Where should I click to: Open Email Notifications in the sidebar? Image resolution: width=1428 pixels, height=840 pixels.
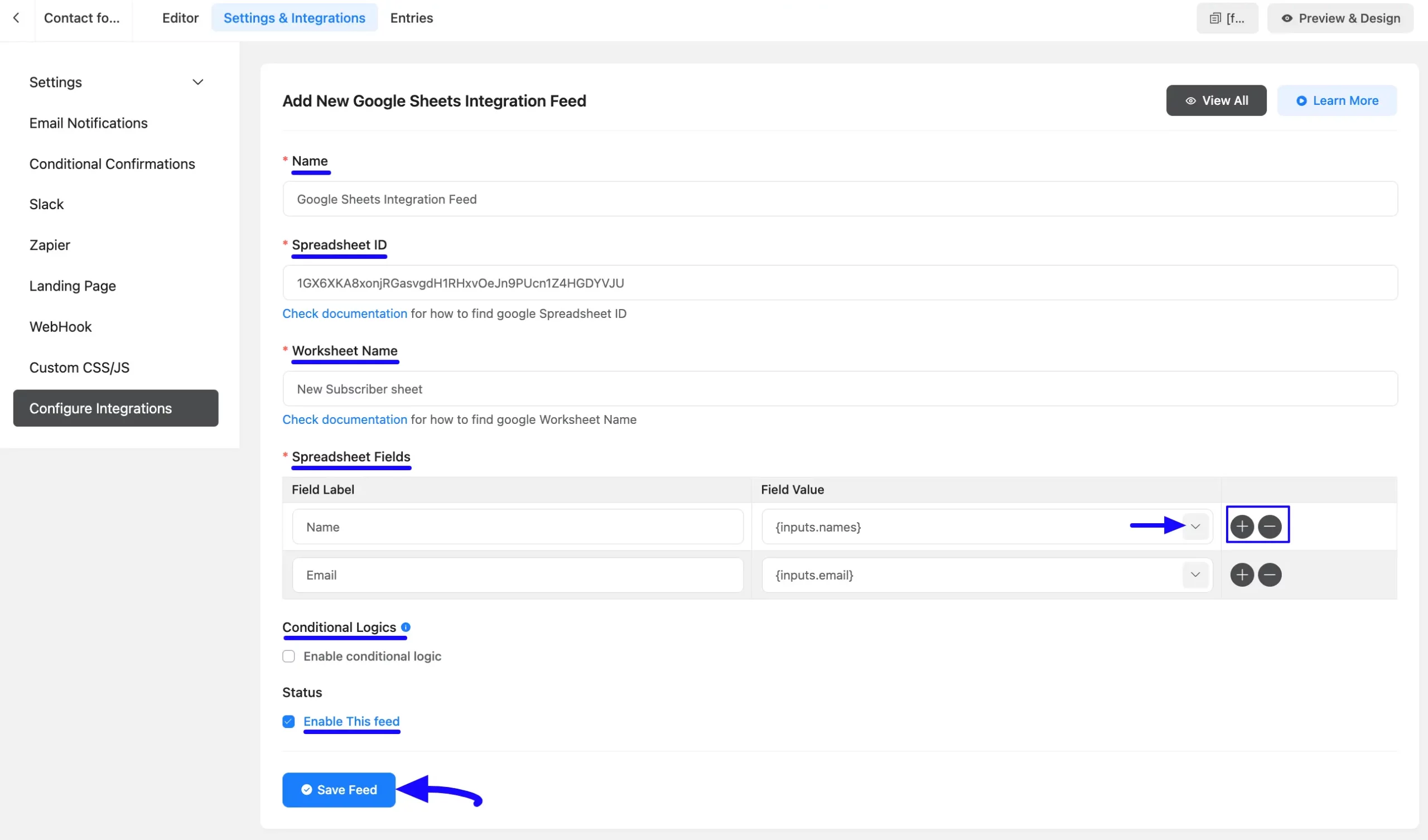[88, 123]
